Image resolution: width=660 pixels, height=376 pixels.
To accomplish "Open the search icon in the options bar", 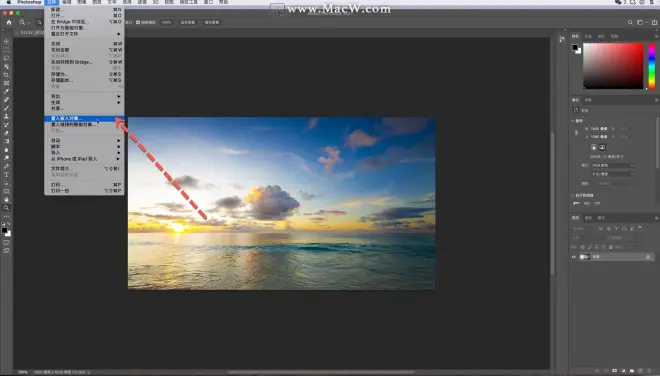I will 630,22.
